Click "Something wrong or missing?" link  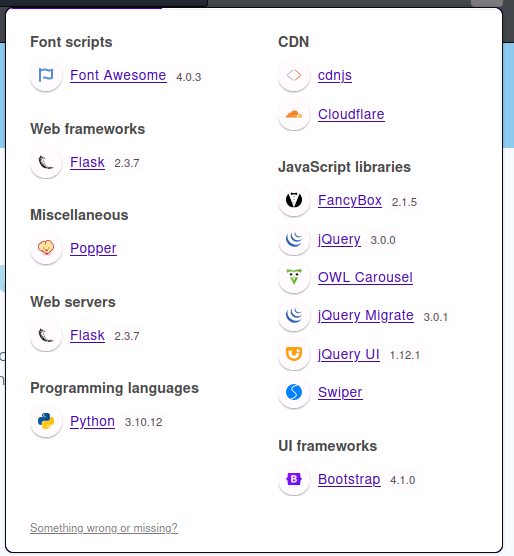(104, 528)
